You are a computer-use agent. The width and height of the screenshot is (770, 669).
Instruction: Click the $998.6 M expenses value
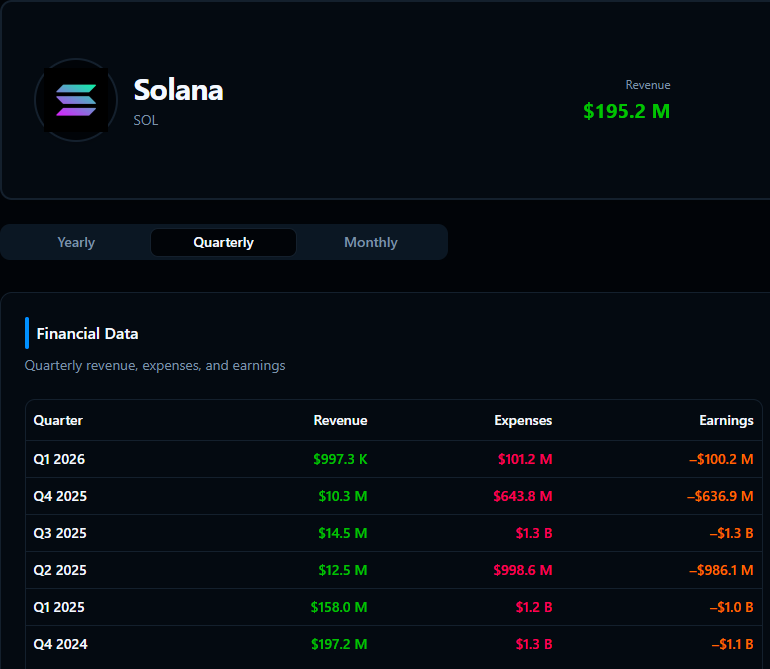click(x=523, y=570)
